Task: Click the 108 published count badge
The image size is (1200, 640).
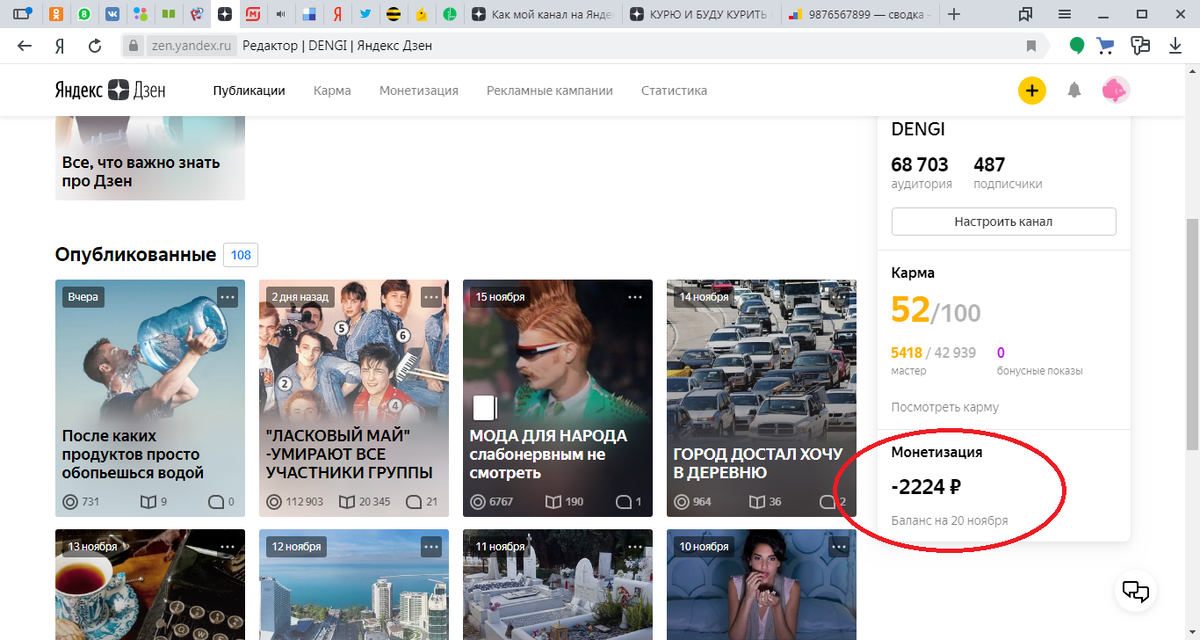Action: point(241,255)
